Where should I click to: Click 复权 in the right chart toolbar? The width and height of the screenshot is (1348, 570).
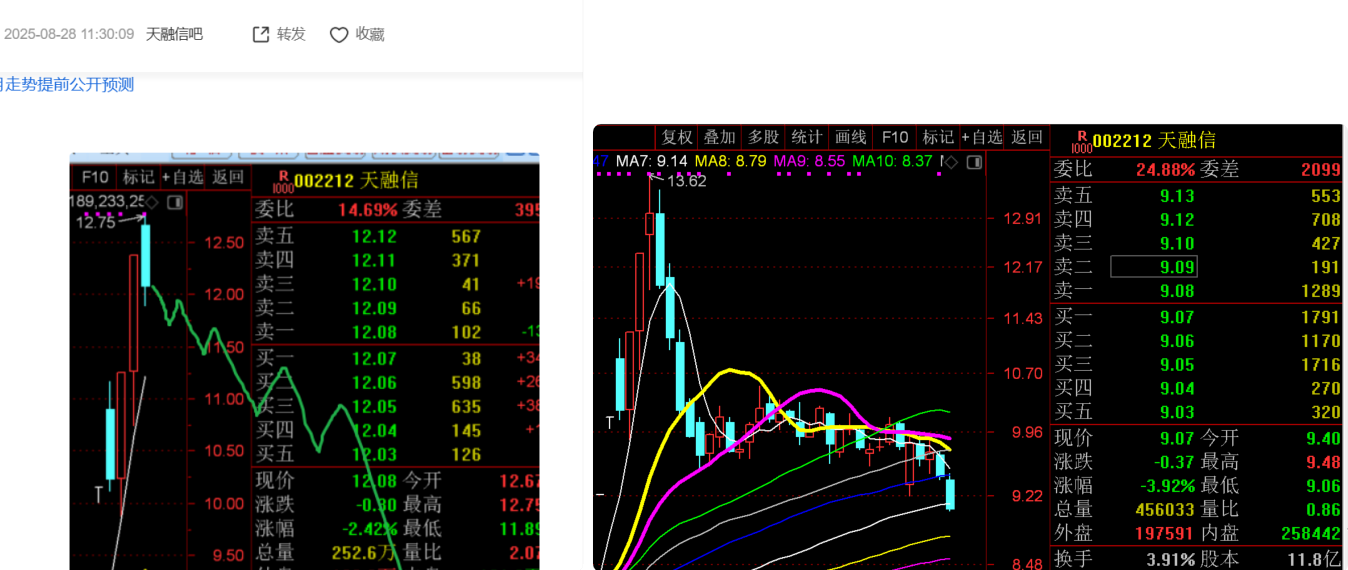click(677, 137)
